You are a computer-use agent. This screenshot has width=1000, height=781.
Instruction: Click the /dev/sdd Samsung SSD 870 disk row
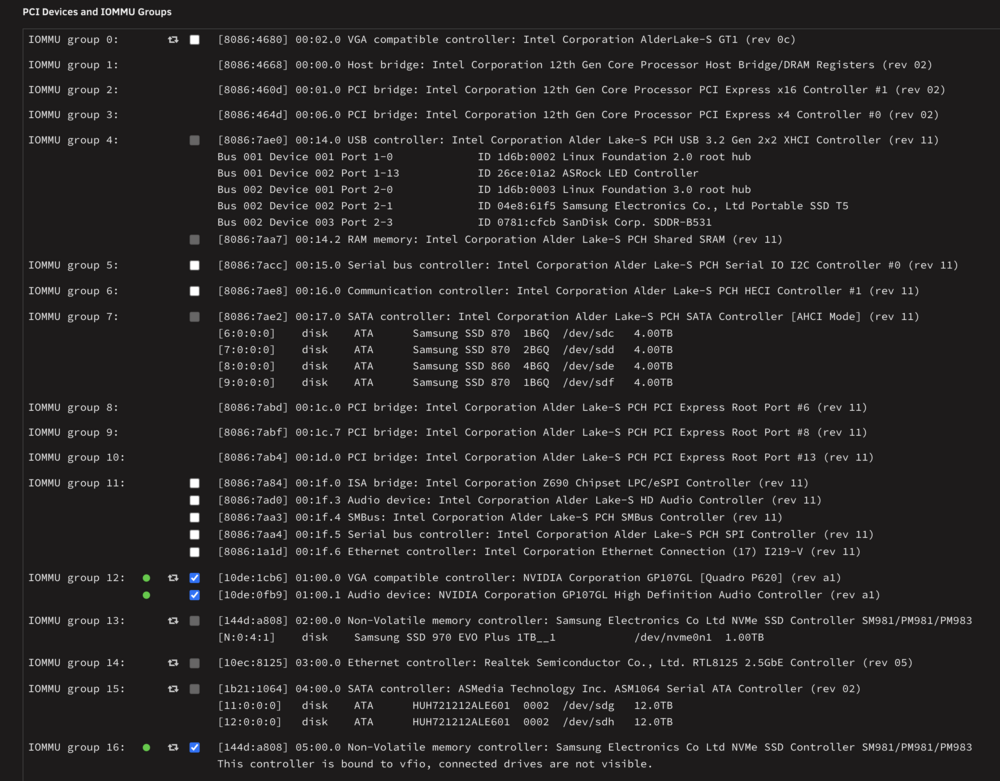pos(445,349)
